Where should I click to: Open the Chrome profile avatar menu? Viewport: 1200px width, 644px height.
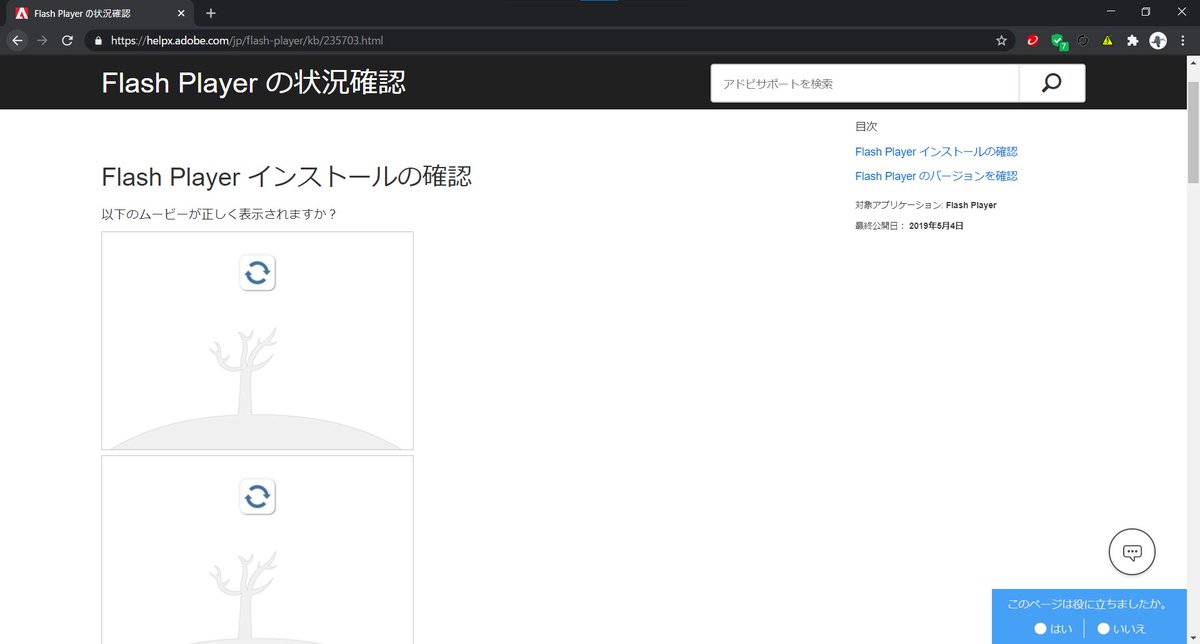1158,41
